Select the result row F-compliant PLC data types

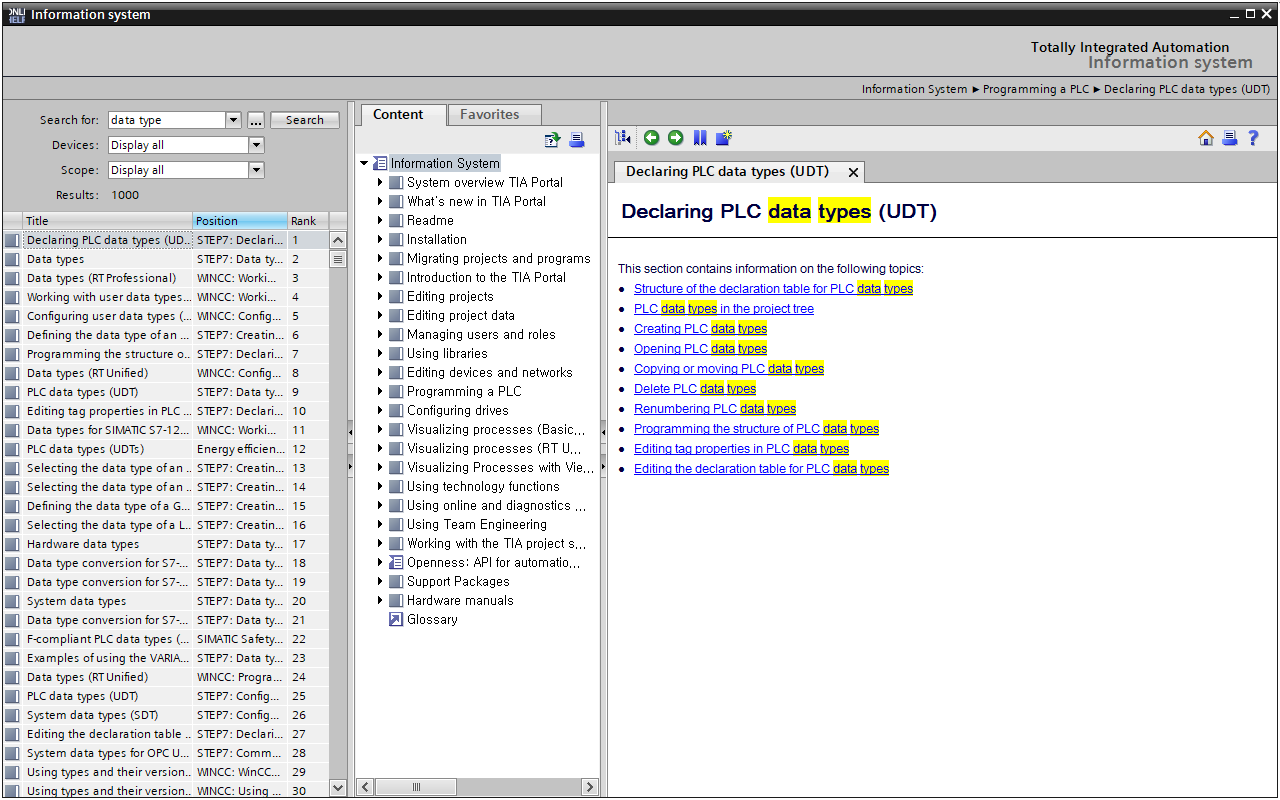tap(165, 639)
